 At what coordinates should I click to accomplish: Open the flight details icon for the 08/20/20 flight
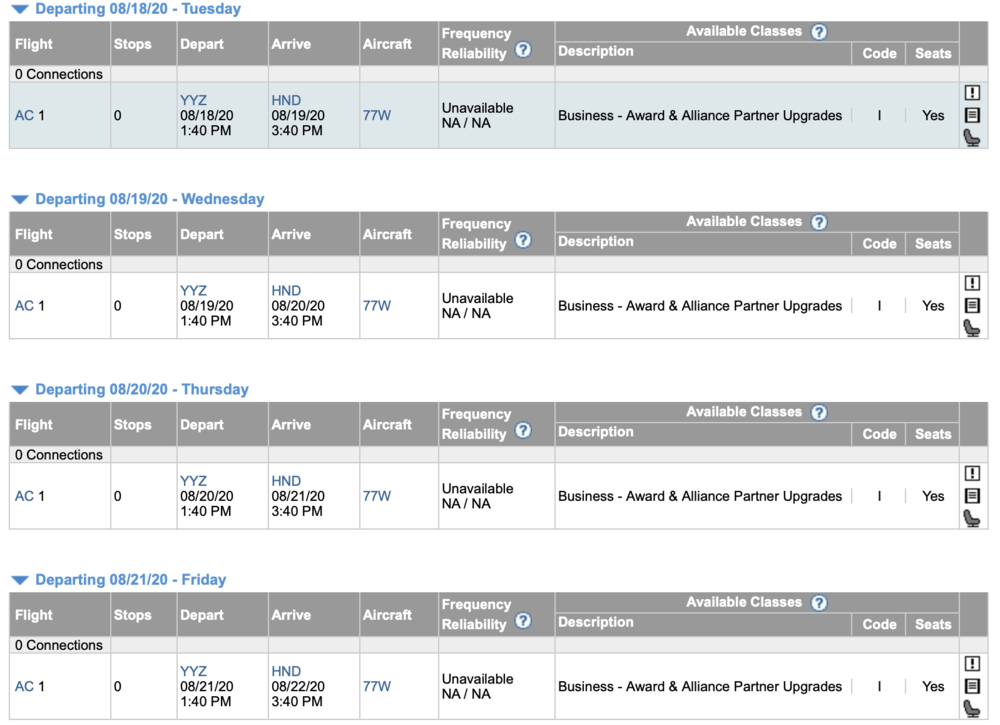[x=972, y=496]
